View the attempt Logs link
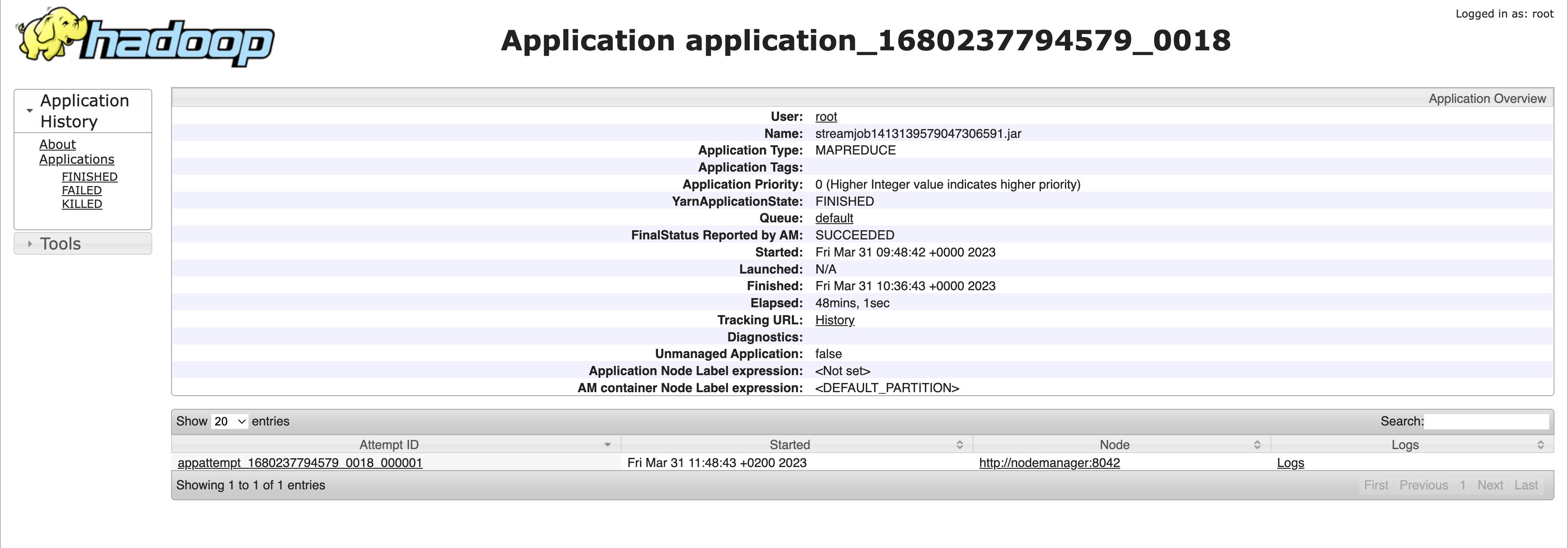The height and width of the screenshot is (548, 1568). 1290,463
